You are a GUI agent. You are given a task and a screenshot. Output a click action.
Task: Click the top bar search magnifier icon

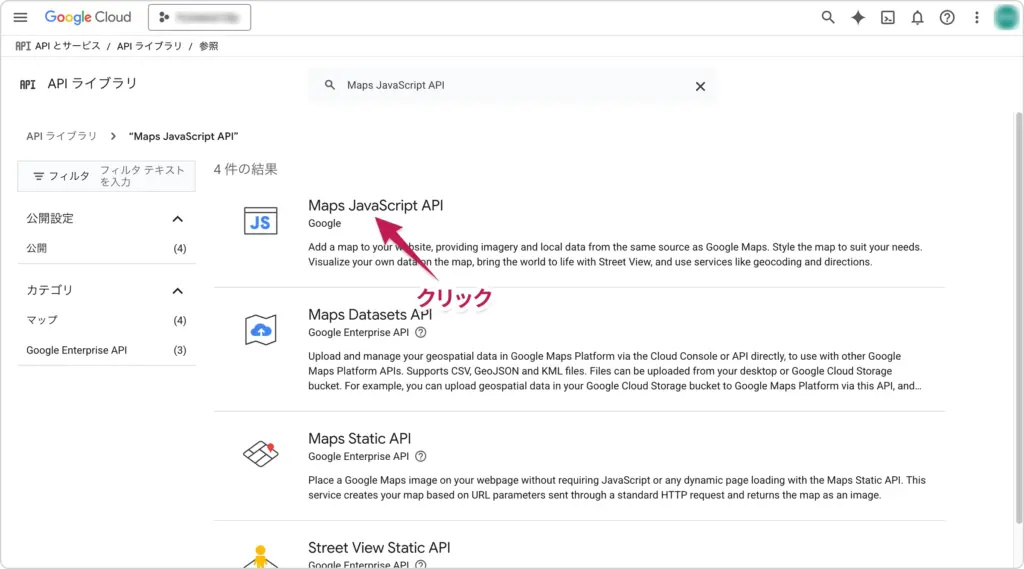[827, 18]
